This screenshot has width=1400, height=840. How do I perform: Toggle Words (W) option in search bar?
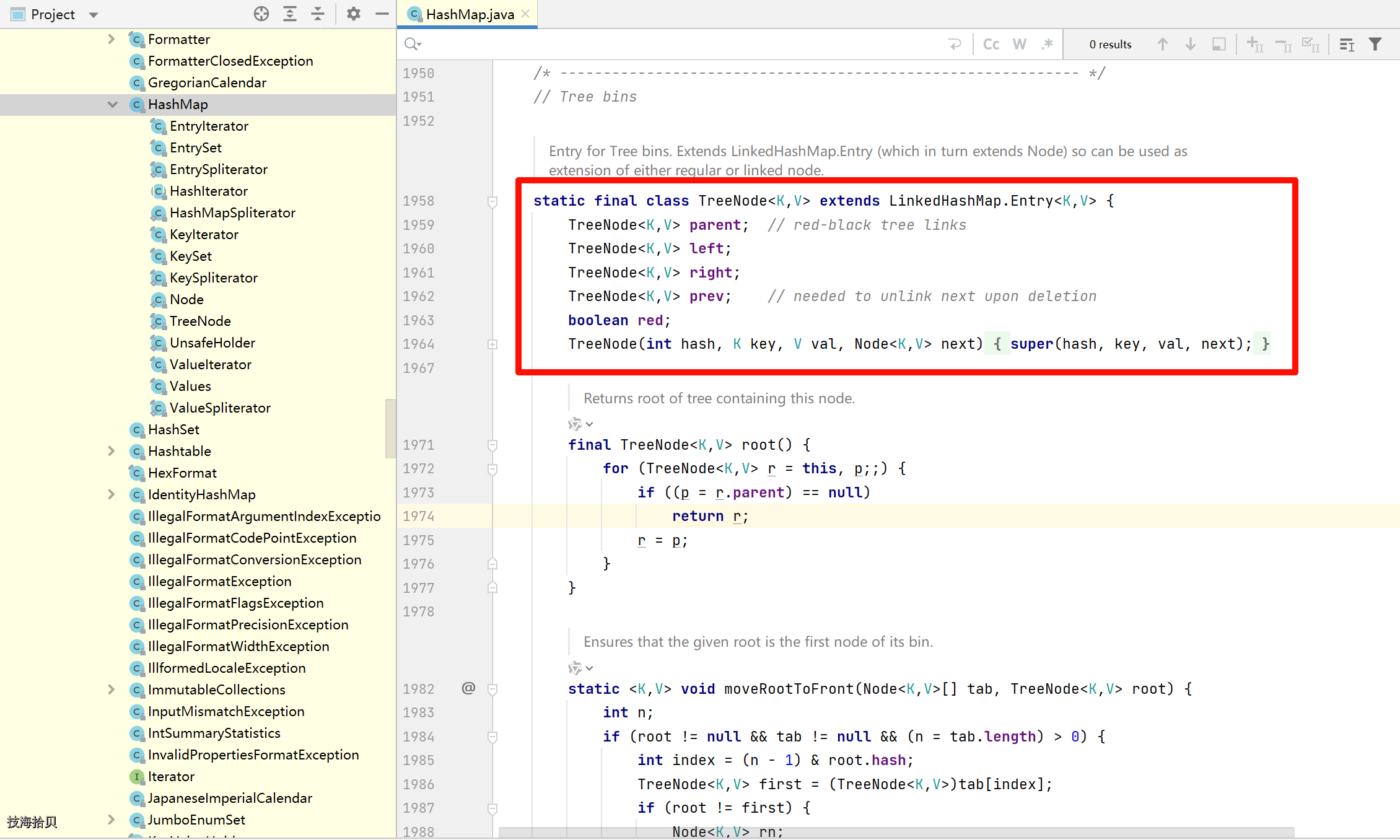(1020, 44)
